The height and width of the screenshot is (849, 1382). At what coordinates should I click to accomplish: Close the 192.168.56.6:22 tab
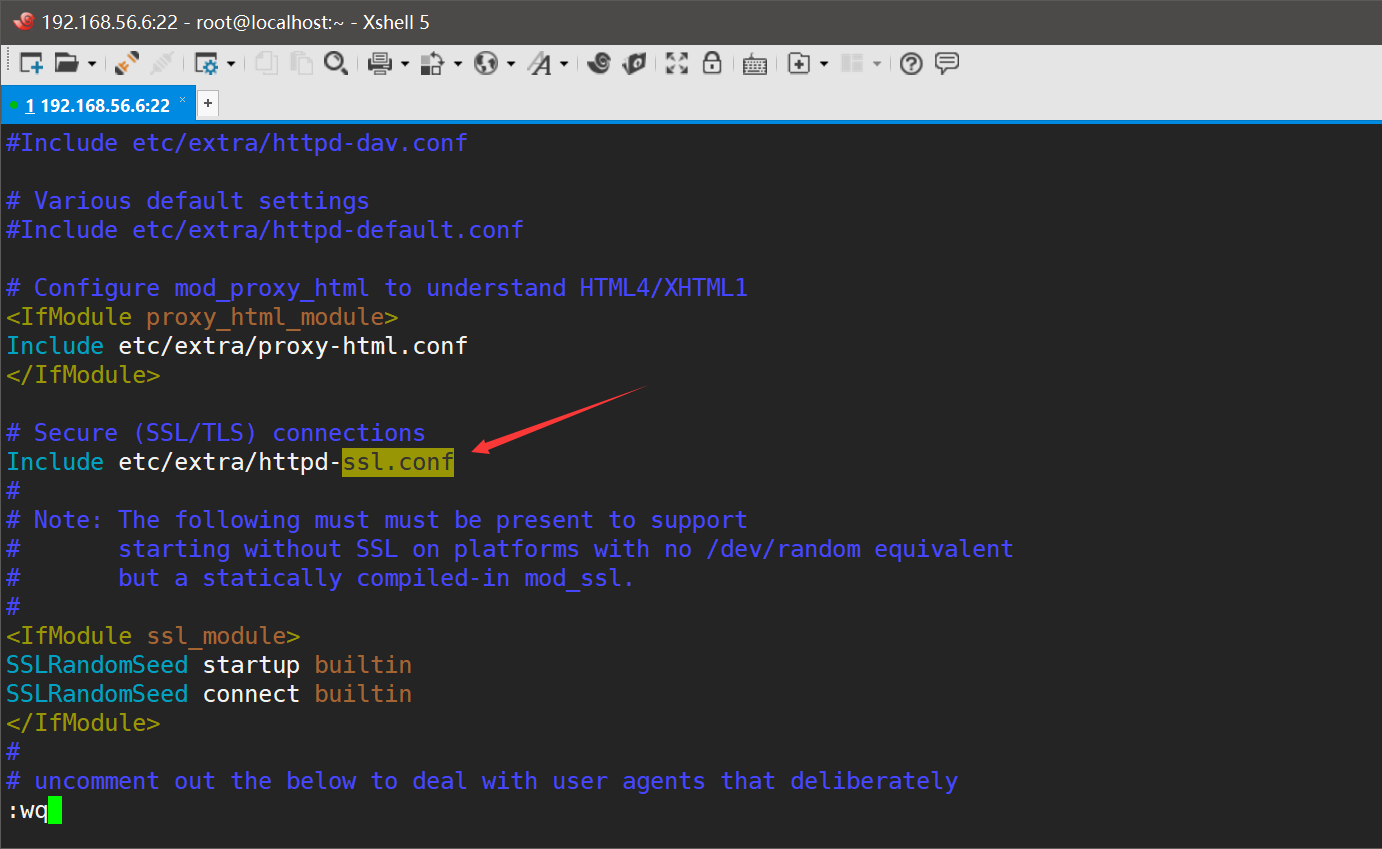(183, 100)
